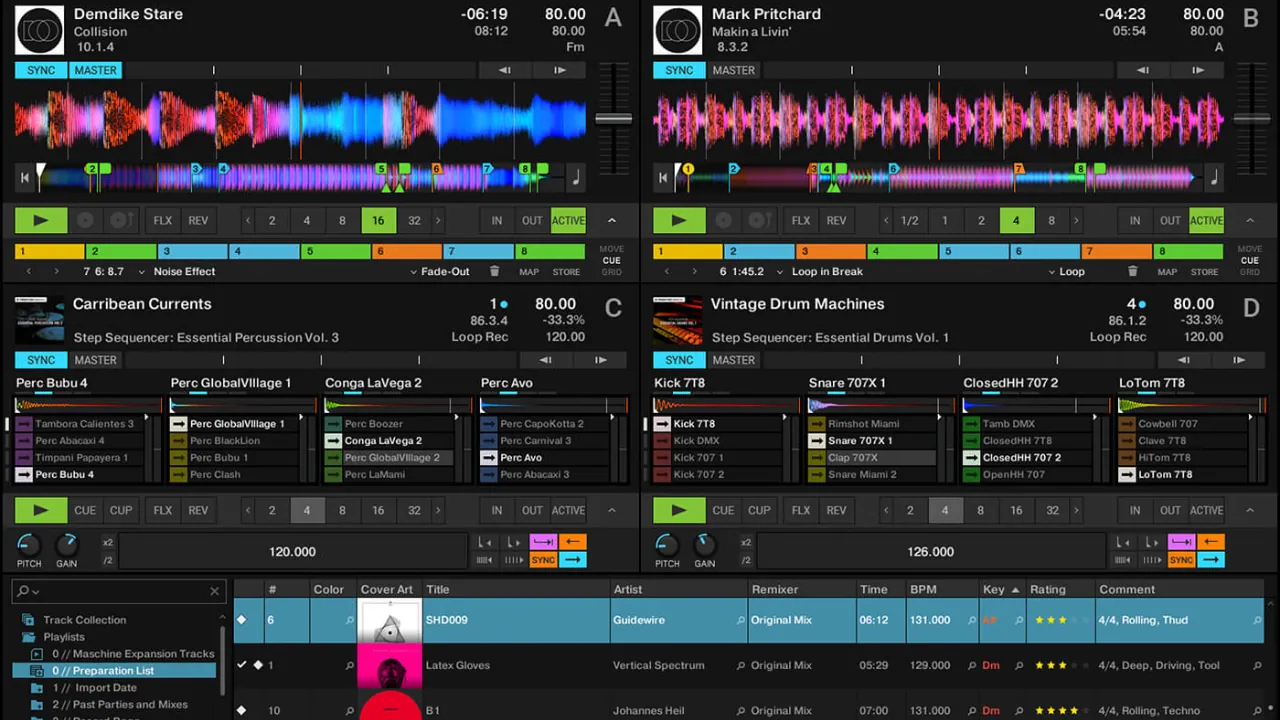Screen dimensions: 1280x720
Task: Double the tempo with x2 on Deck D
Action: click(x=746, y=543)
